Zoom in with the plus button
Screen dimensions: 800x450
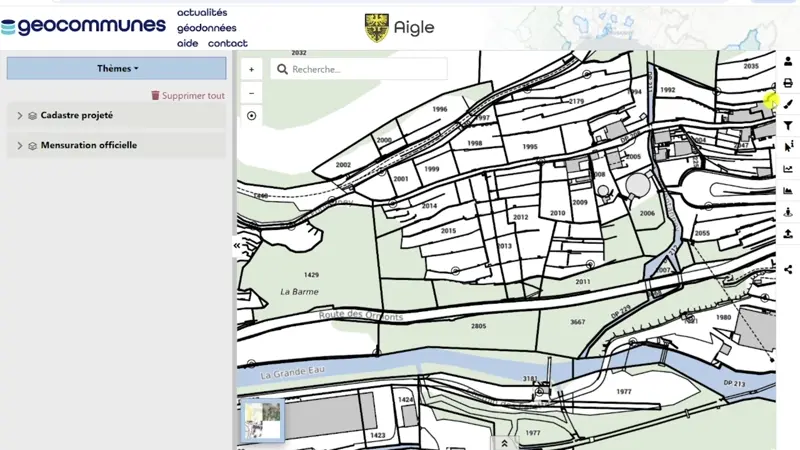pyautogui.click(x=251, y=70)
